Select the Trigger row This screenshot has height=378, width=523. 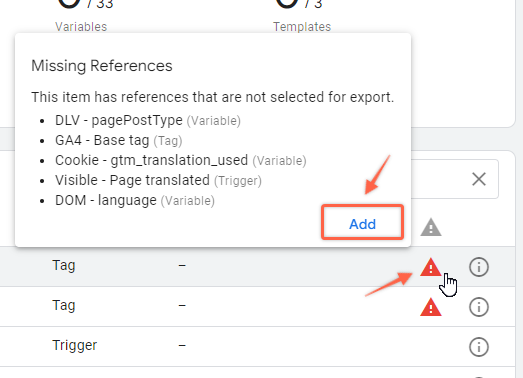click(x=257, y=346)
